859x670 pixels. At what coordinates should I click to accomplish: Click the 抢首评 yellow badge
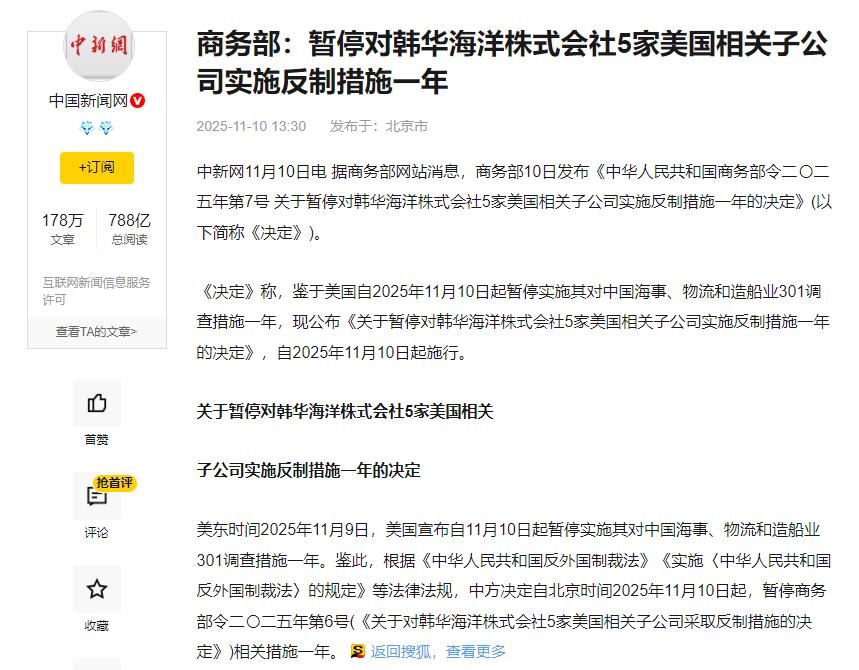(114, 483)
